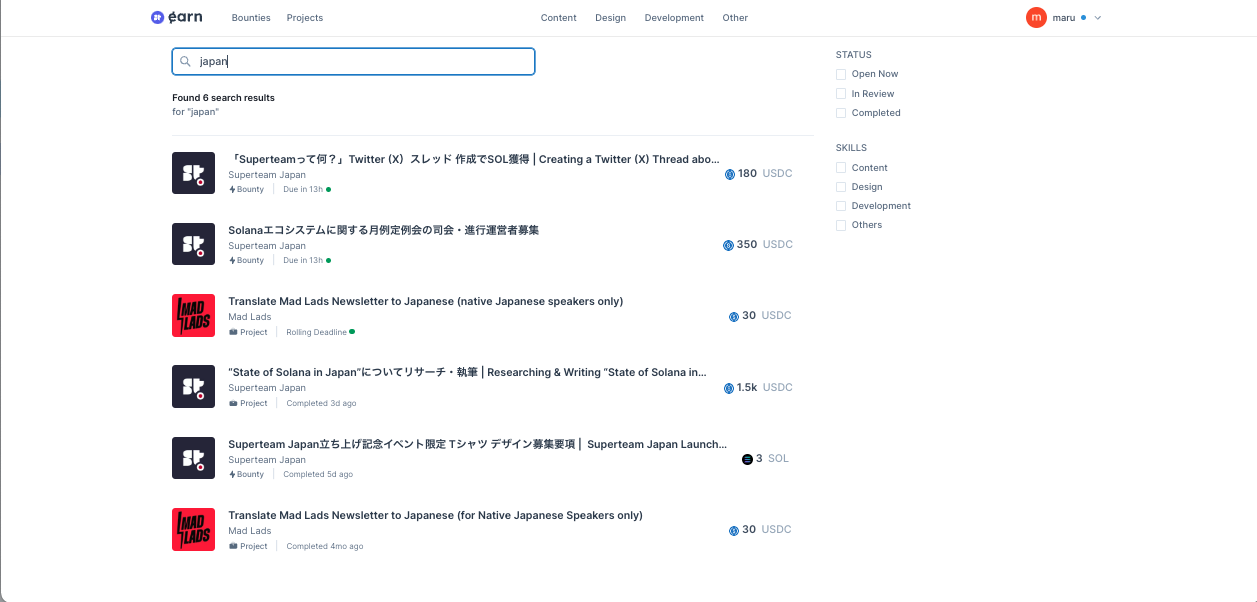
Task: Click briefcase Project icon on State of Solana listing
Action: point(233,403)
